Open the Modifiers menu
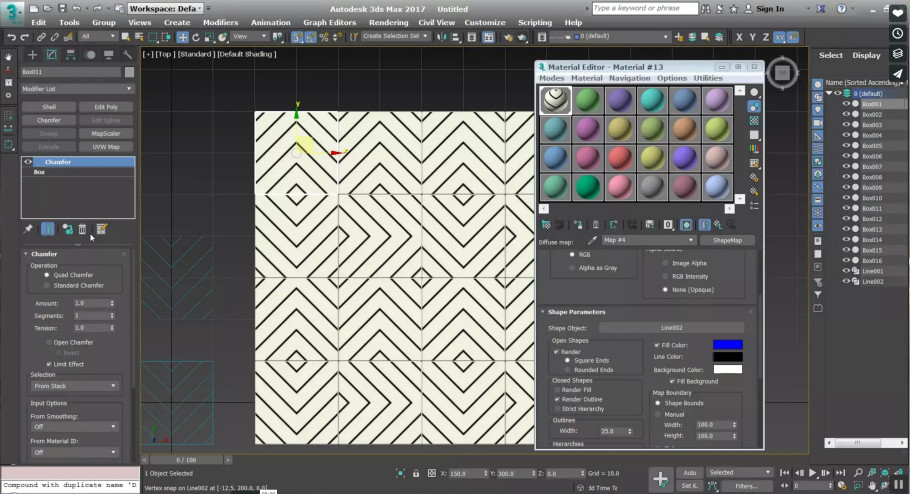Viewport: 910px width, 494px height. [x=220, y=22]
